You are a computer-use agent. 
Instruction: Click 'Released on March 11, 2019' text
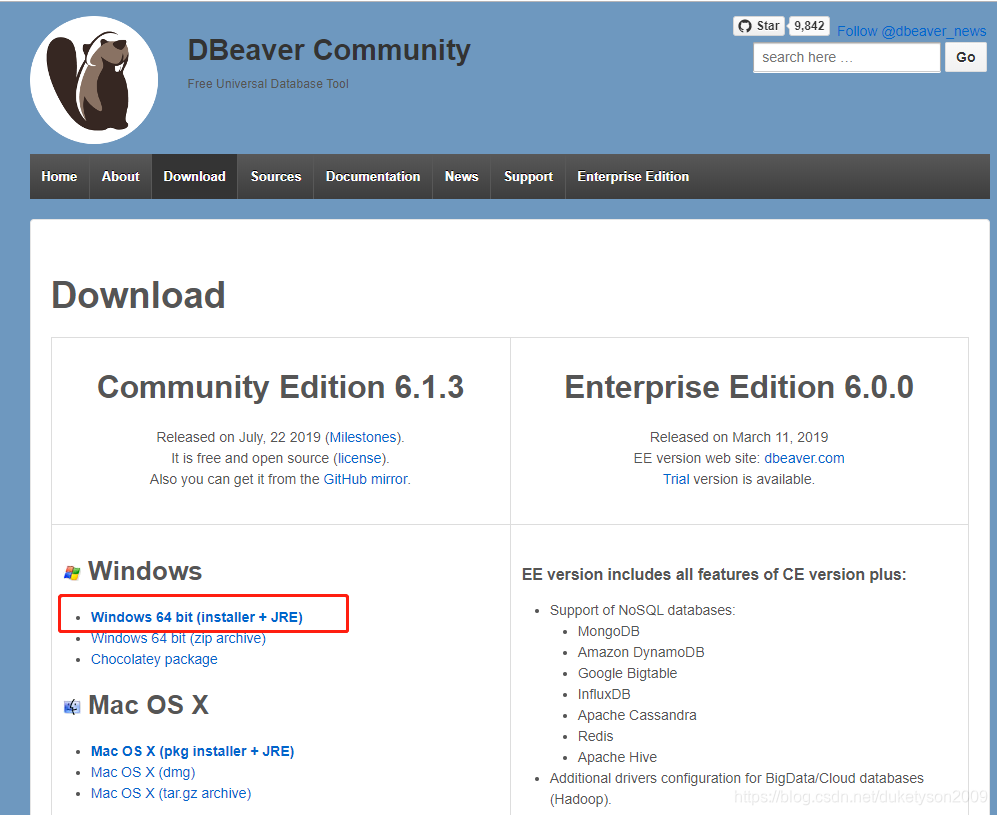pyautogui.click(x=739, y=437)
